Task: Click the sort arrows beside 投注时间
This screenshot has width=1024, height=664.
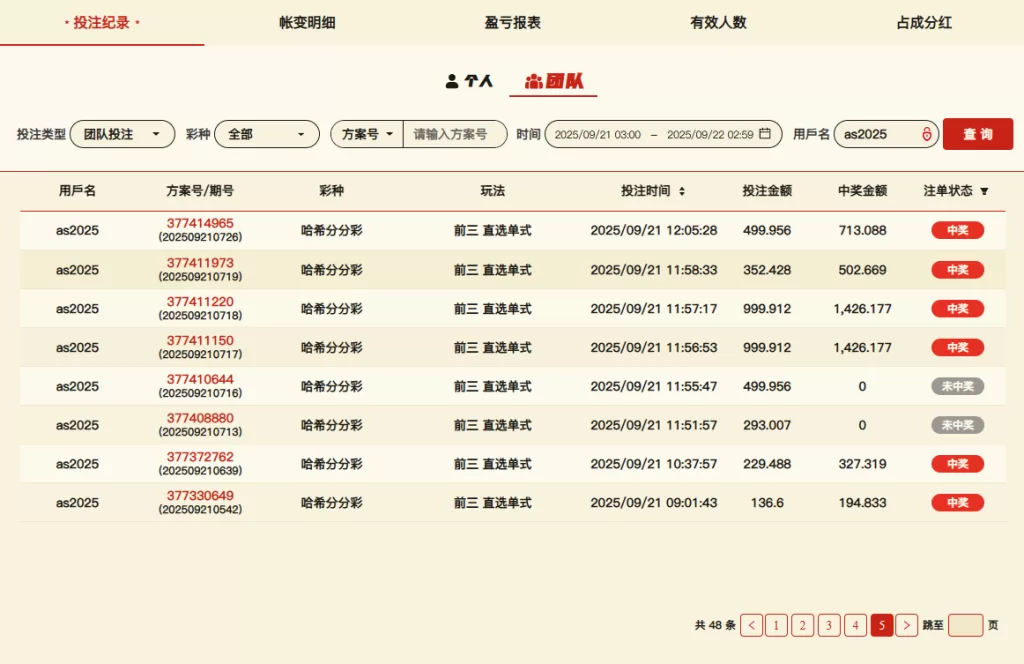Action: click(682, 191)
